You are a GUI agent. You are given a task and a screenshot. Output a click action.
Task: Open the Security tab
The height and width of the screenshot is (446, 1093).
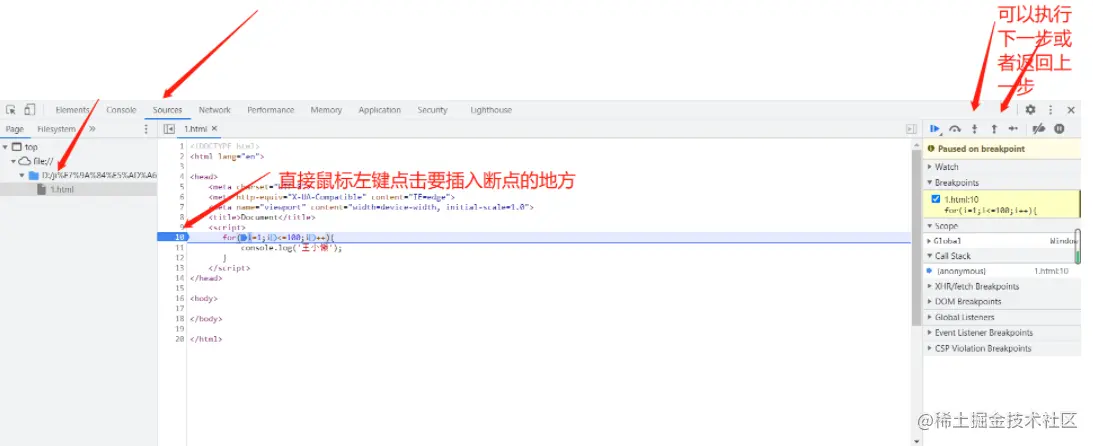point(432,110)
